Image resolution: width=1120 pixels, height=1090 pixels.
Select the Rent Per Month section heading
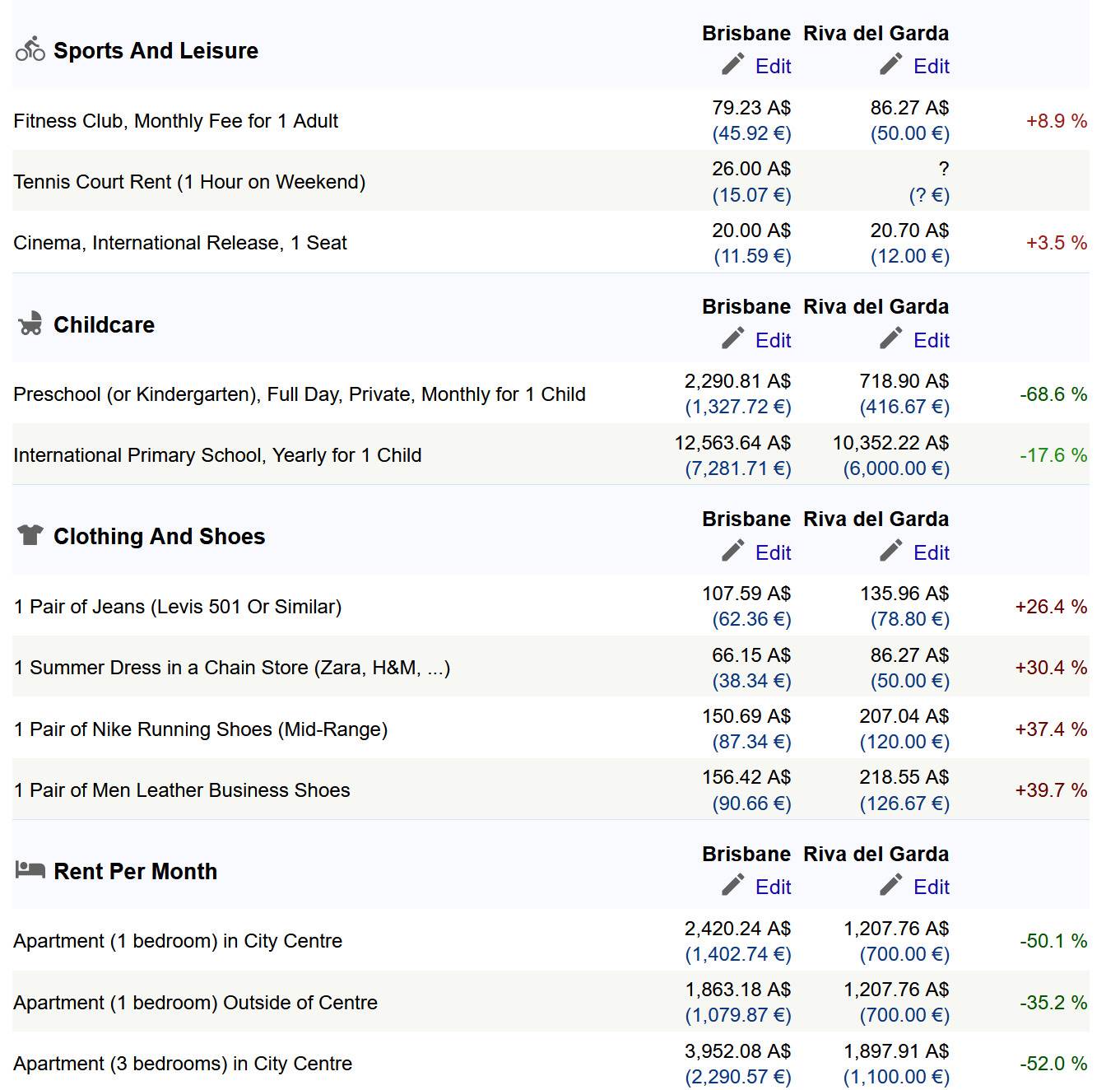(135, 872)
